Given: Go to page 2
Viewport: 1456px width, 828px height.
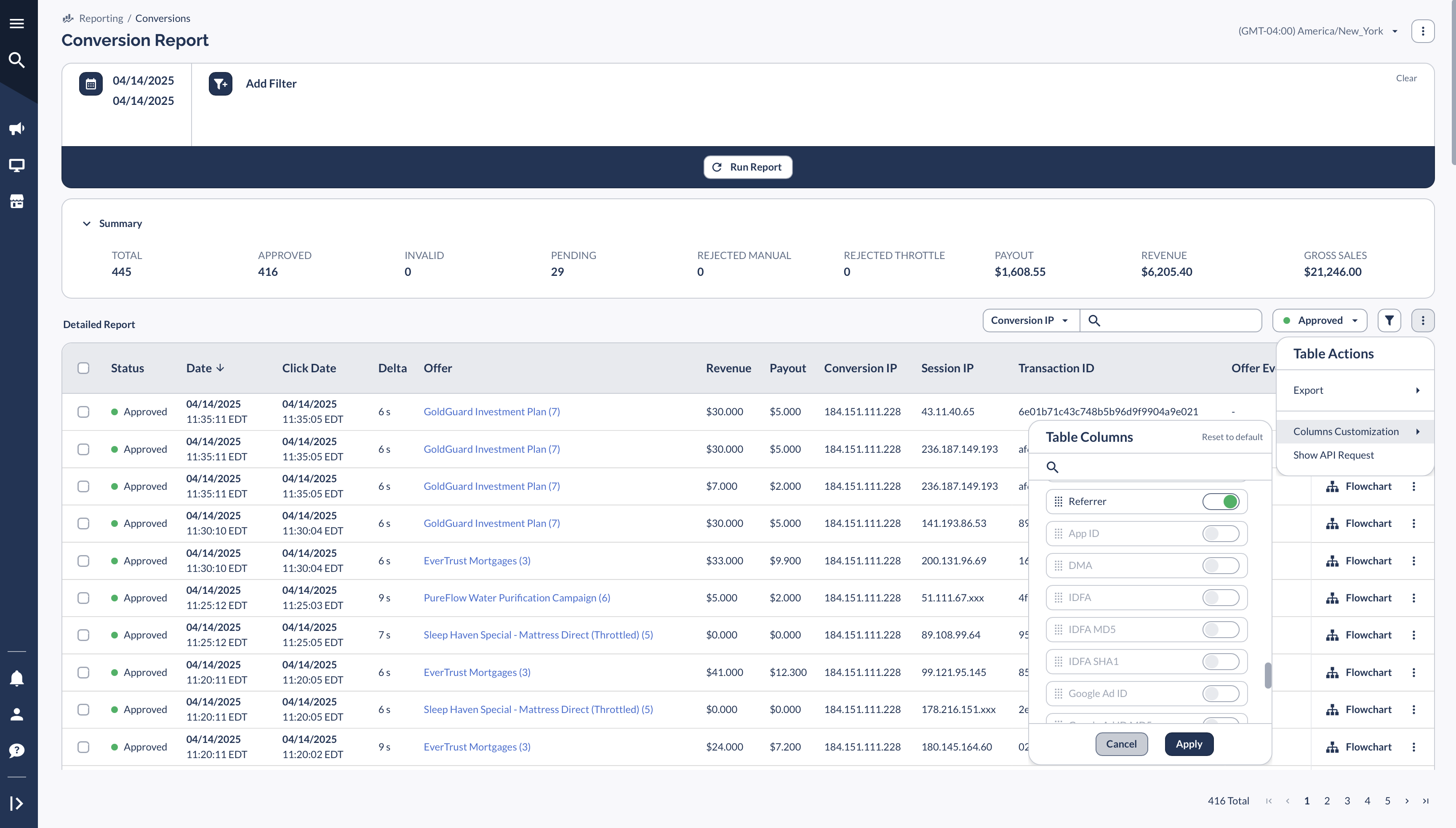Looking at the screenshot, I should 1326,801.
